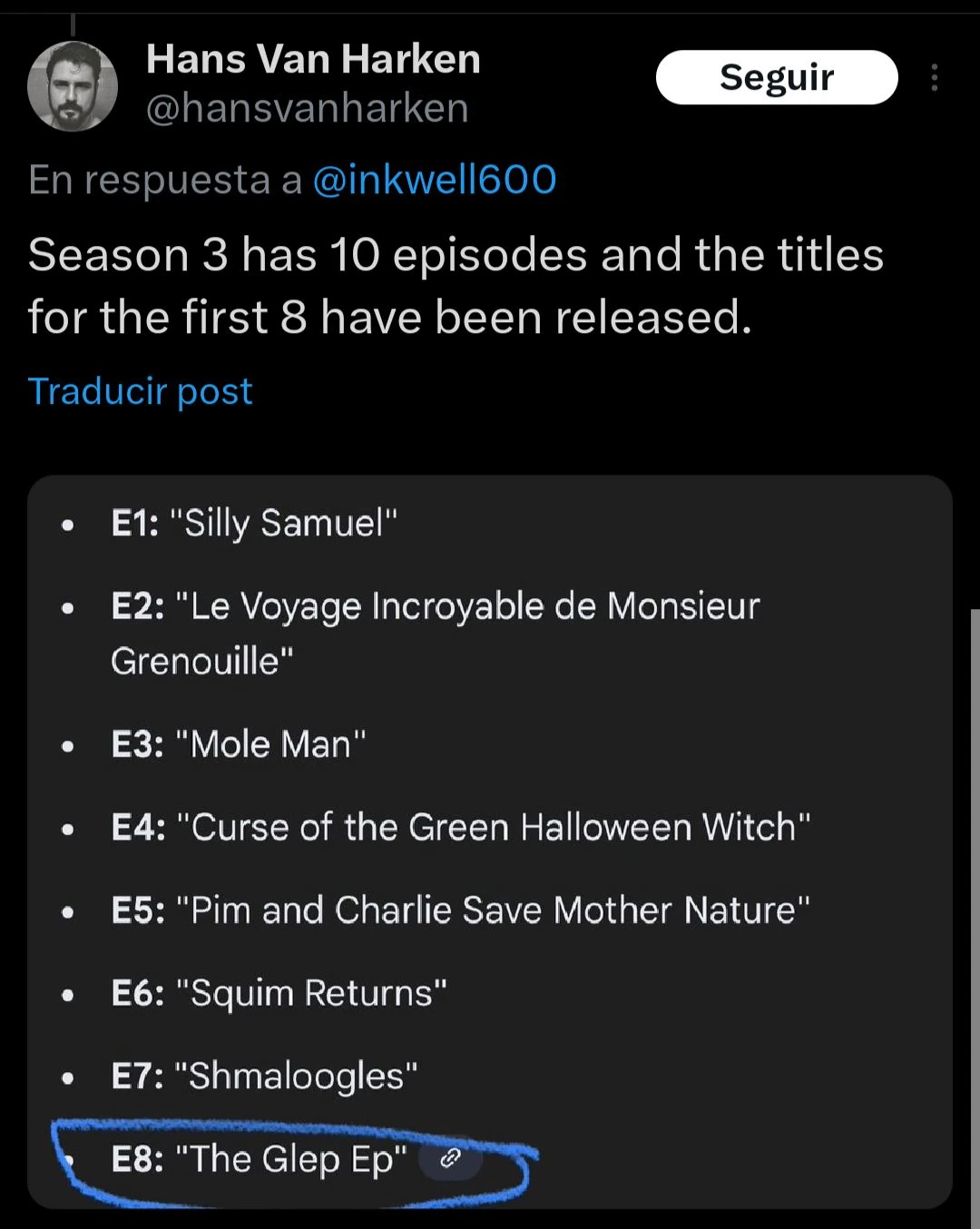980x1229 pixels.
Task: Click "Grenouille" on the E2 second line
Action: (201, 662)
